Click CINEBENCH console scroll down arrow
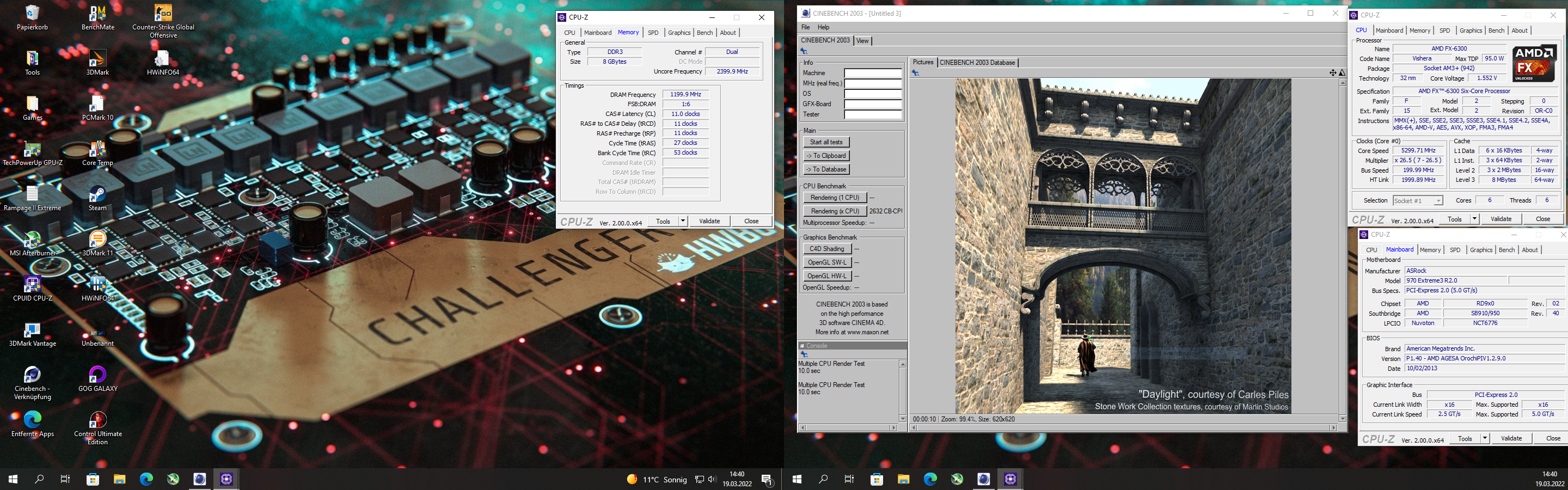 click(x=903, y=418)
